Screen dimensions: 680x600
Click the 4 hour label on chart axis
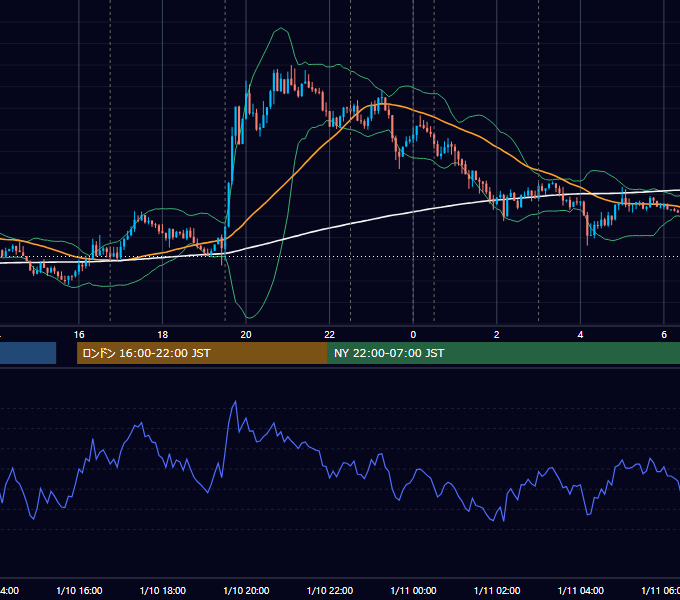coord(580,335)
